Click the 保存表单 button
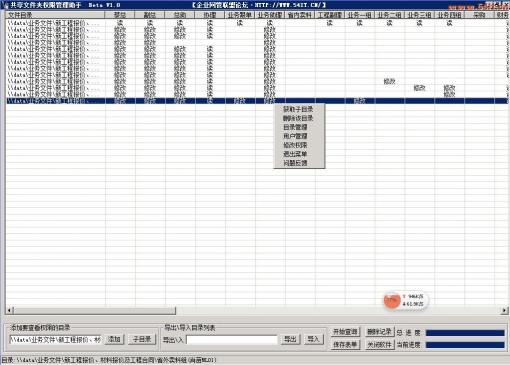 (x=345, y=345)
